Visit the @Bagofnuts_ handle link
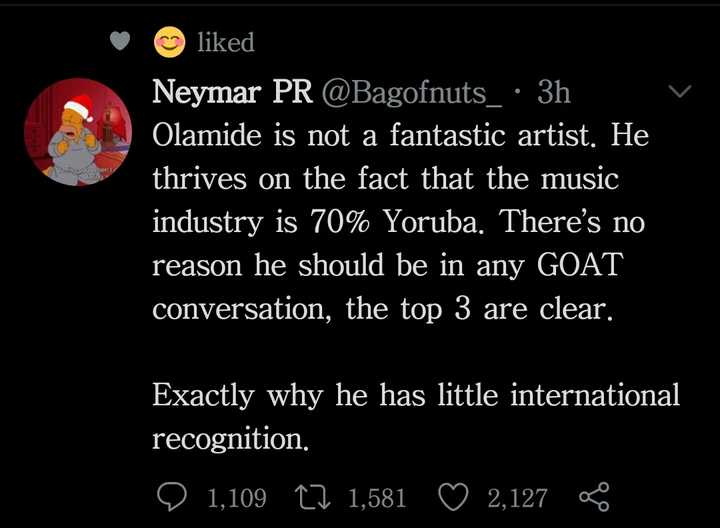720x528 pixels. tap(410, 93)
